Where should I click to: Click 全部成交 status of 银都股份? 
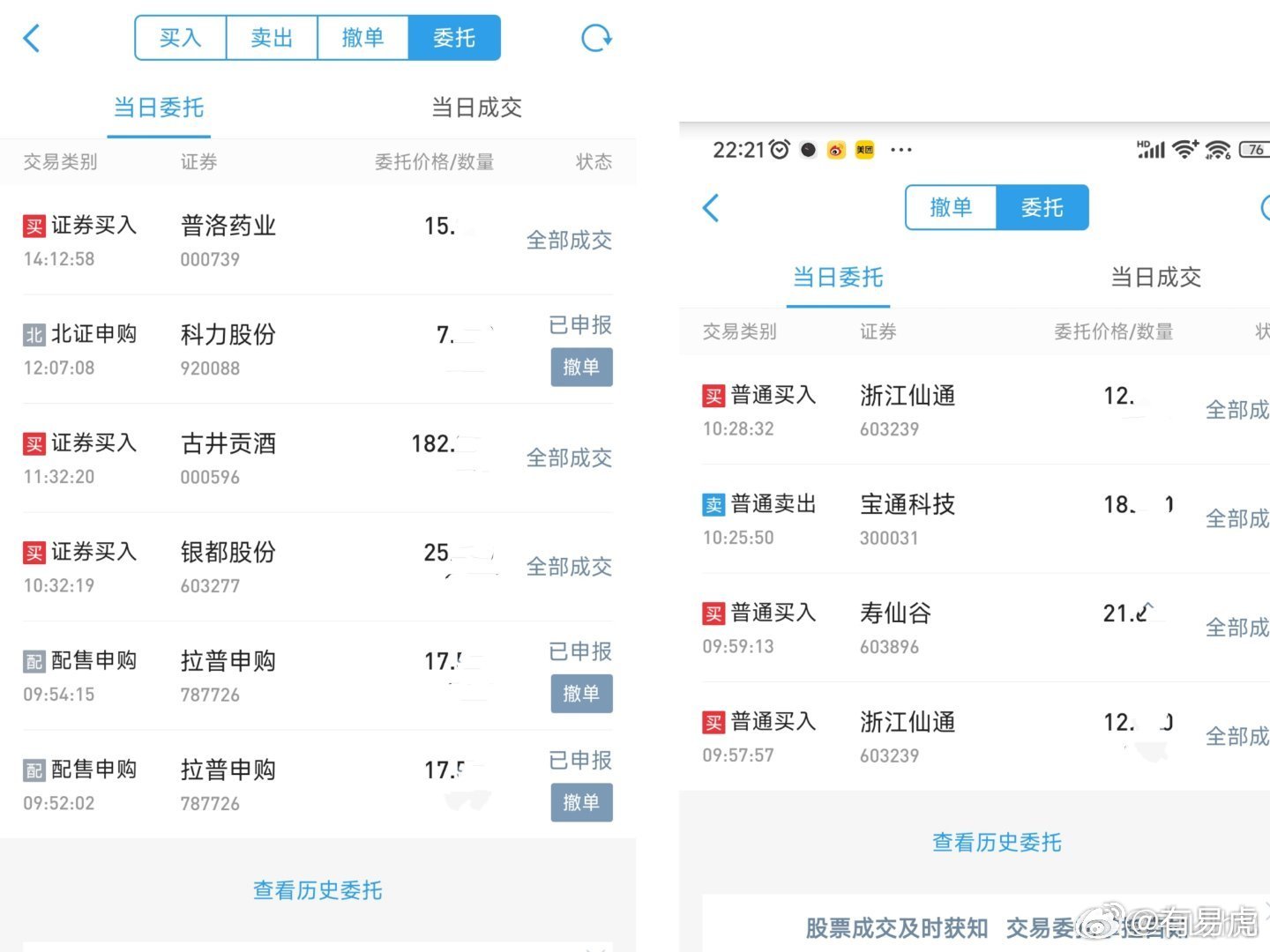click(569, 567)
